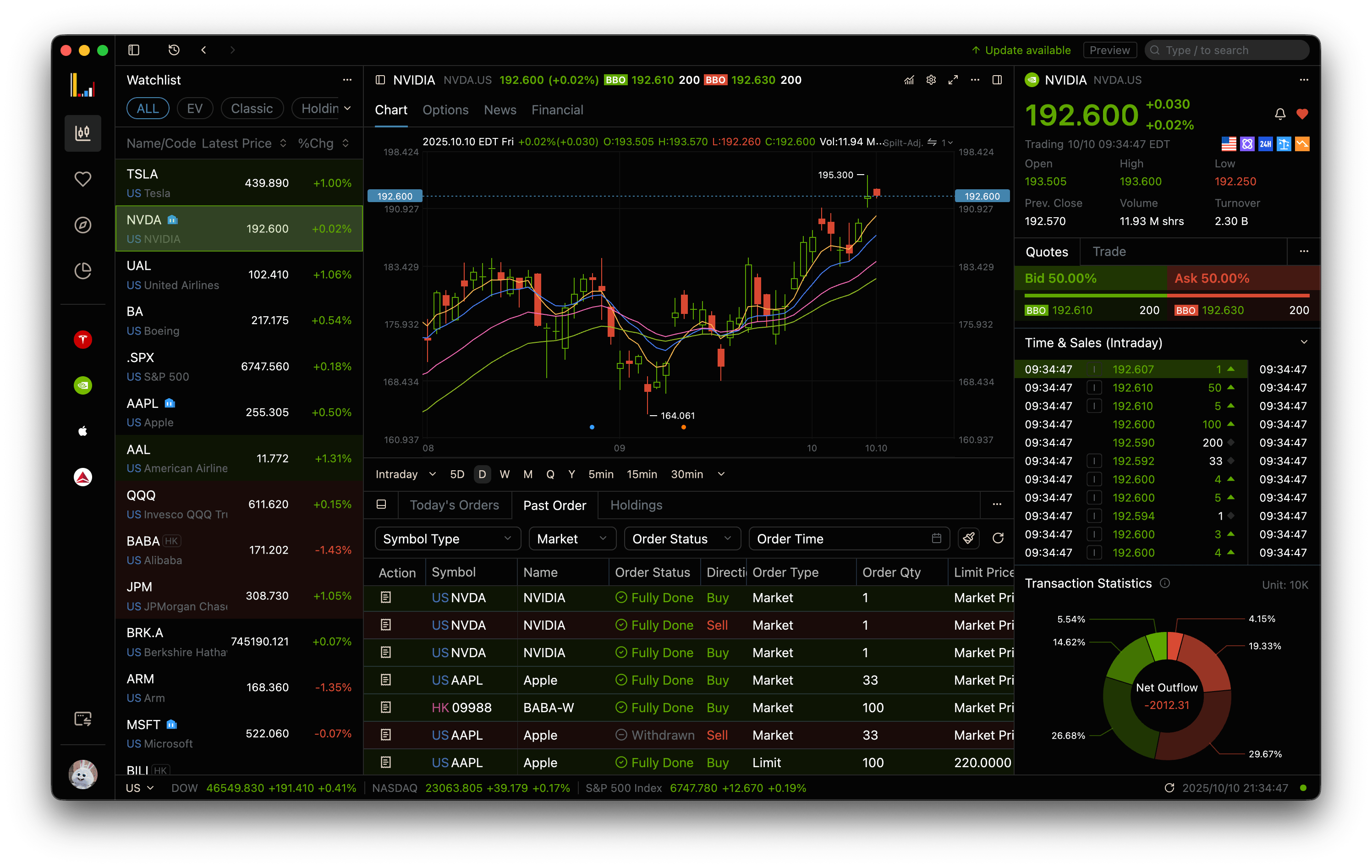Sort watchlist by %Chg column
The height and width of the screenshot is (868, 1372).
[323, 143]
